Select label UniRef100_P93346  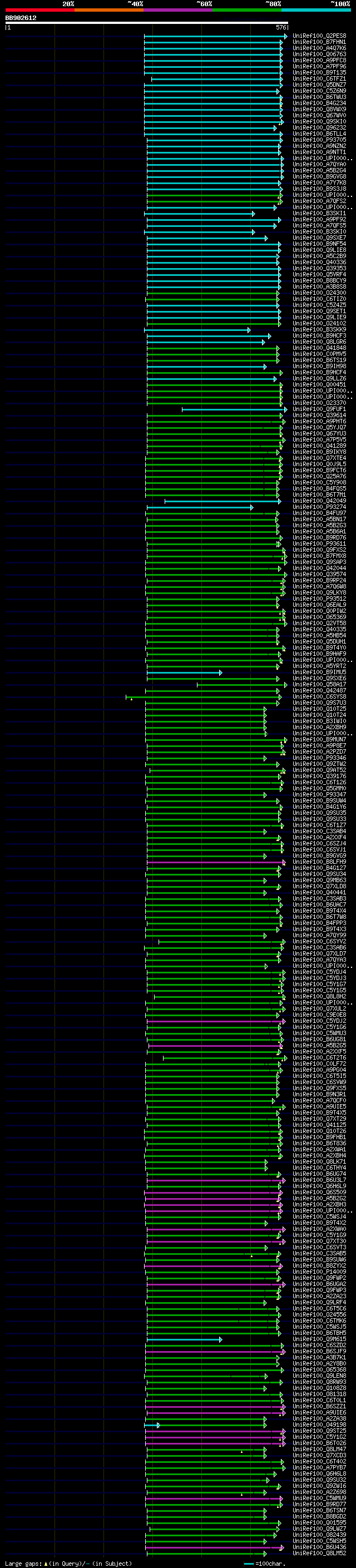pyautogui.click(x=319, y=759)
